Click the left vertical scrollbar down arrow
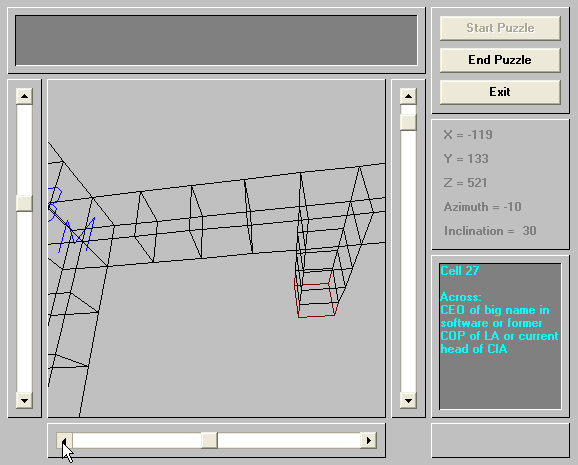The image size is (578, 465). click(x=24, y=400)
